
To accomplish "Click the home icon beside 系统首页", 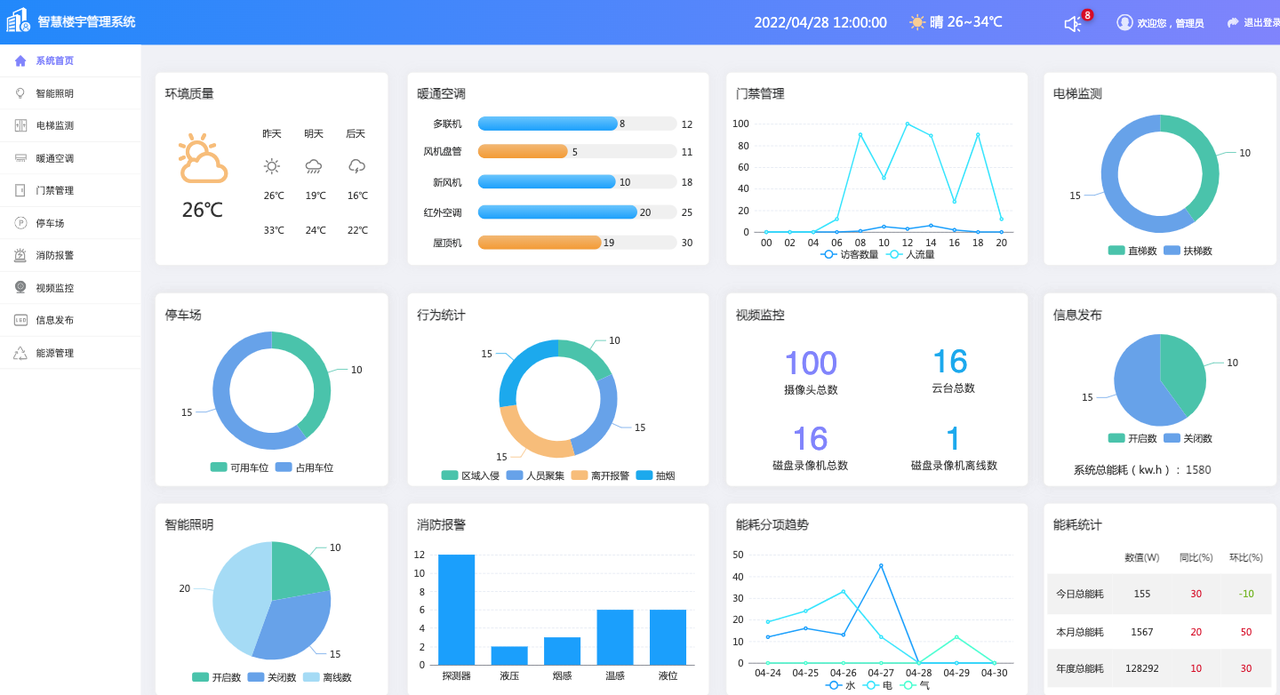I will pos(20,61).
